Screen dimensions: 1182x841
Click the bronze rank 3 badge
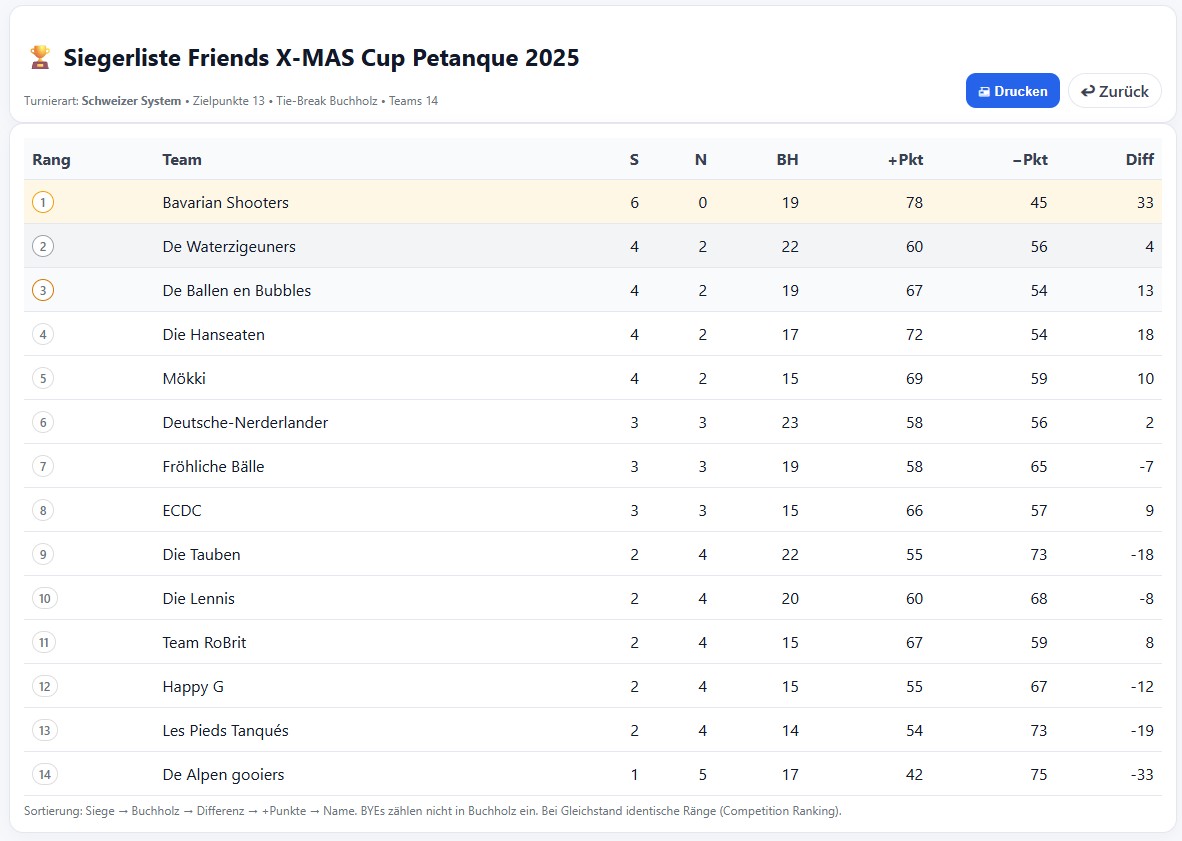43,291
